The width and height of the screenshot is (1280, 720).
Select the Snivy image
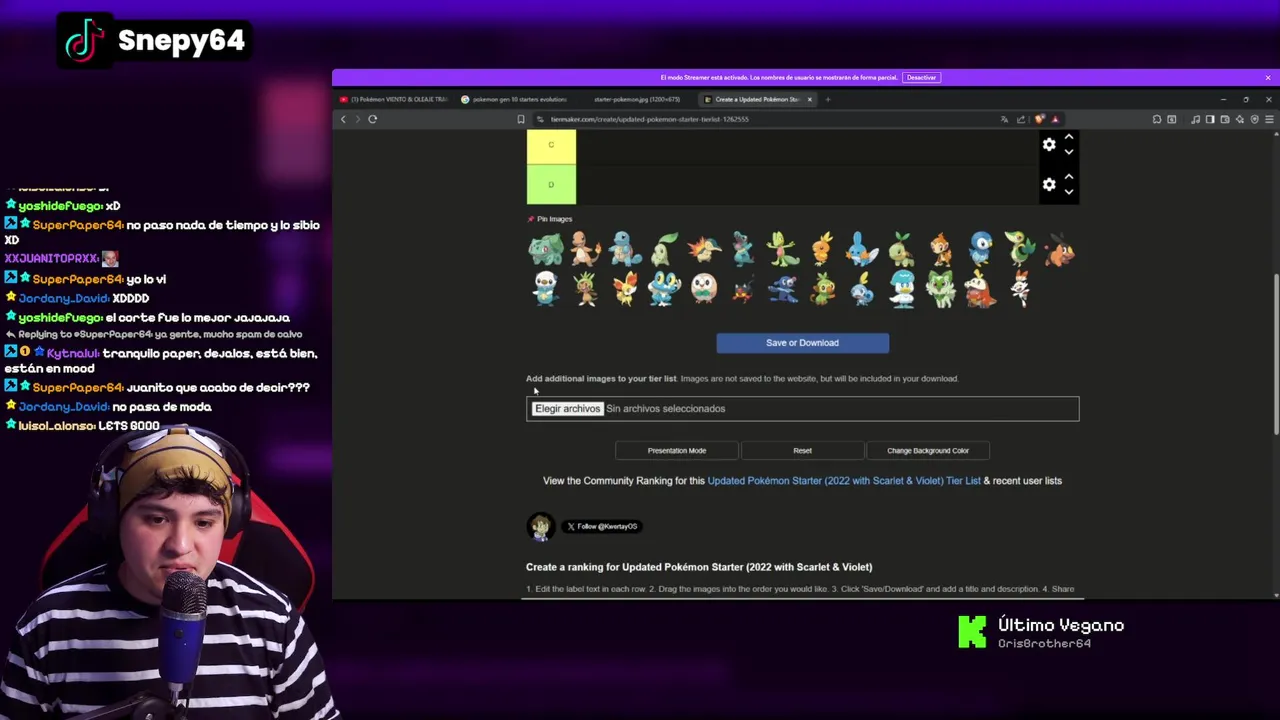pos(1020,249)
